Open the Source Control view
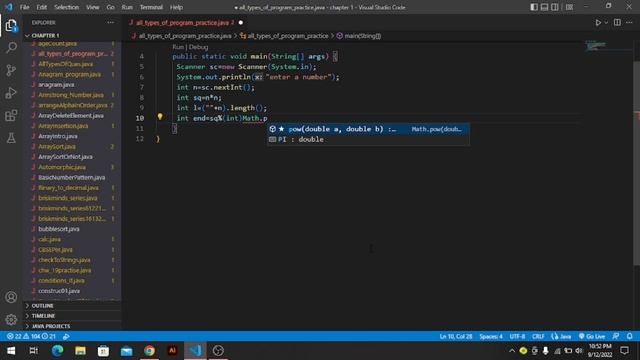This screenshot has height=360, width=640. coord(11,70)
